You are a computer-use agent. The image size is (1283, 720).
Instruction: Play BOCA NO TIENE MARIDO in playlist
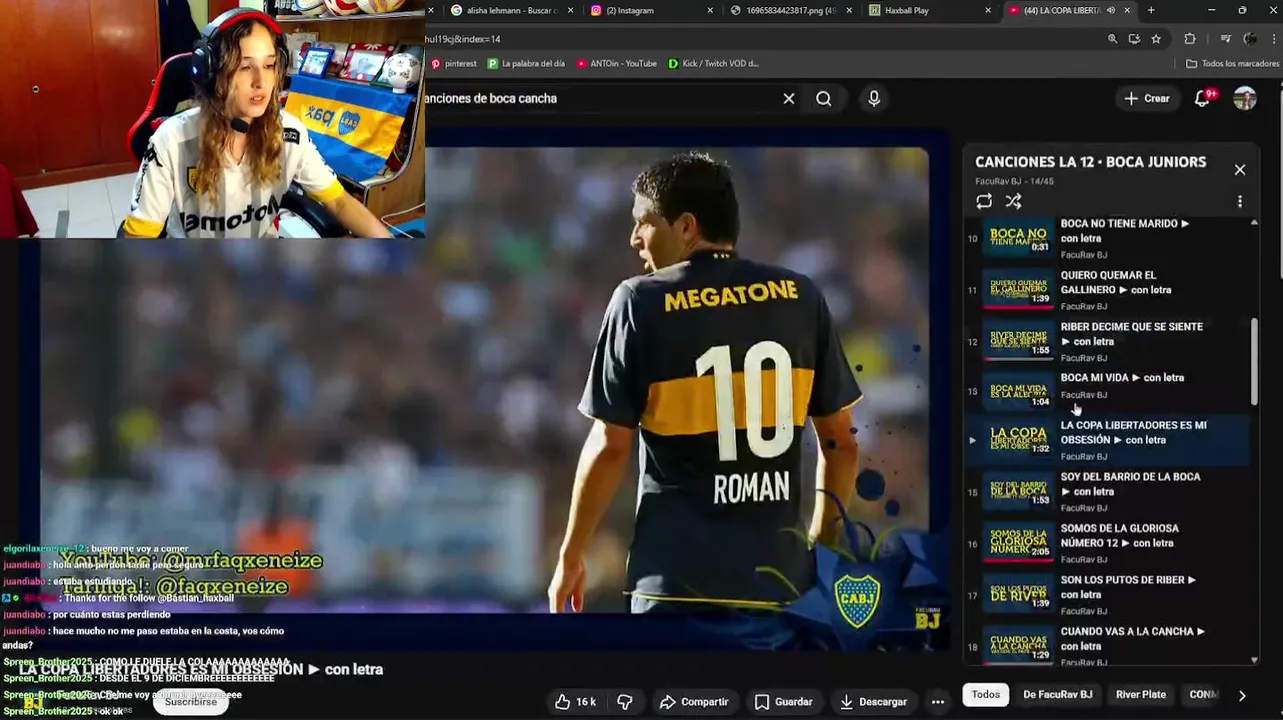[x=1108, y=238]
